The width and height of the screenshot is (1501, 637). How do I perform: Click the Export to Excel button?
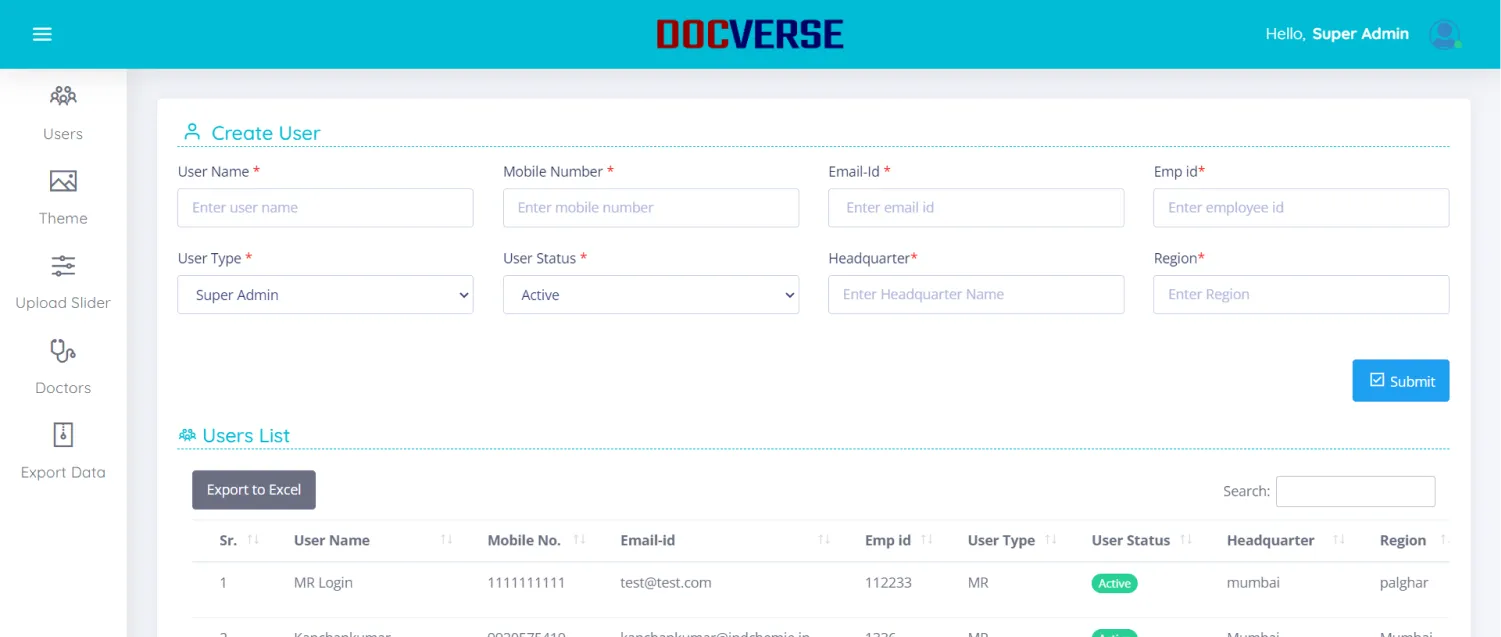254,490
